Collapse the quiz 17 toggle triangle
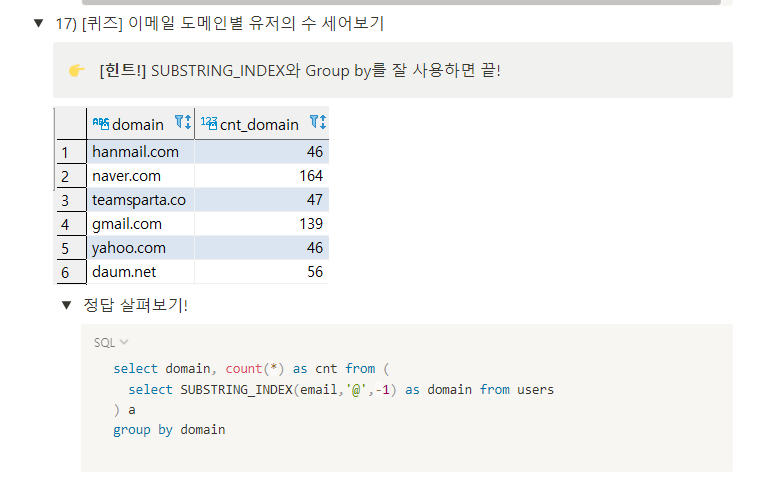 39,23
